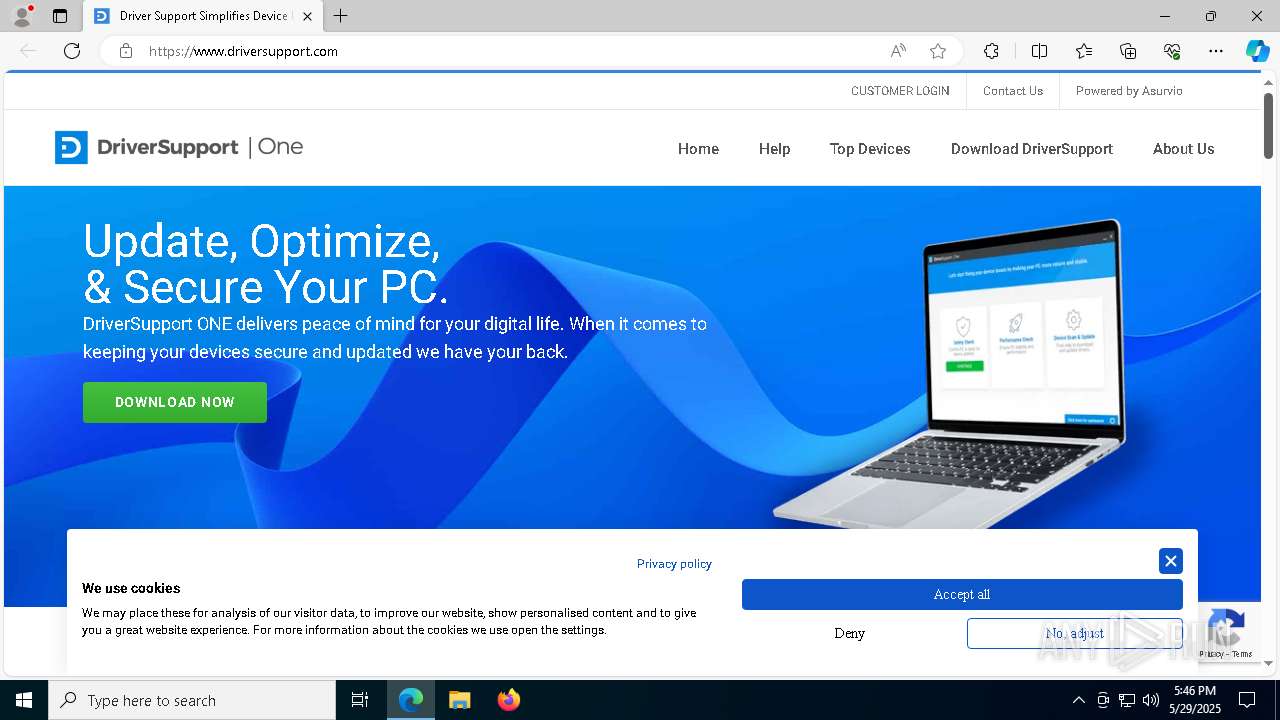Go to Home menu item
The width and height of the screenshot is (1280, 720).
pyautogui.click(x=698, y=149)
